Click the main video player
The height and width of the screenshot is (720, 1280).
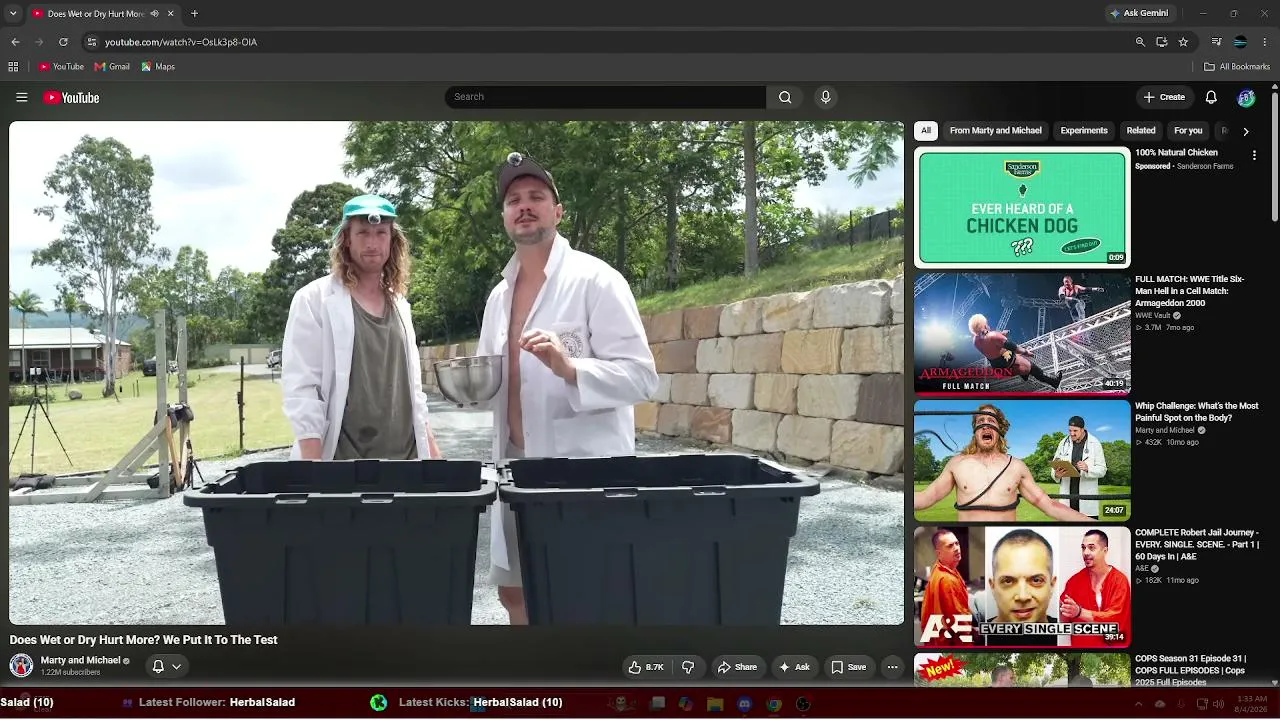(x=456, y=373)
